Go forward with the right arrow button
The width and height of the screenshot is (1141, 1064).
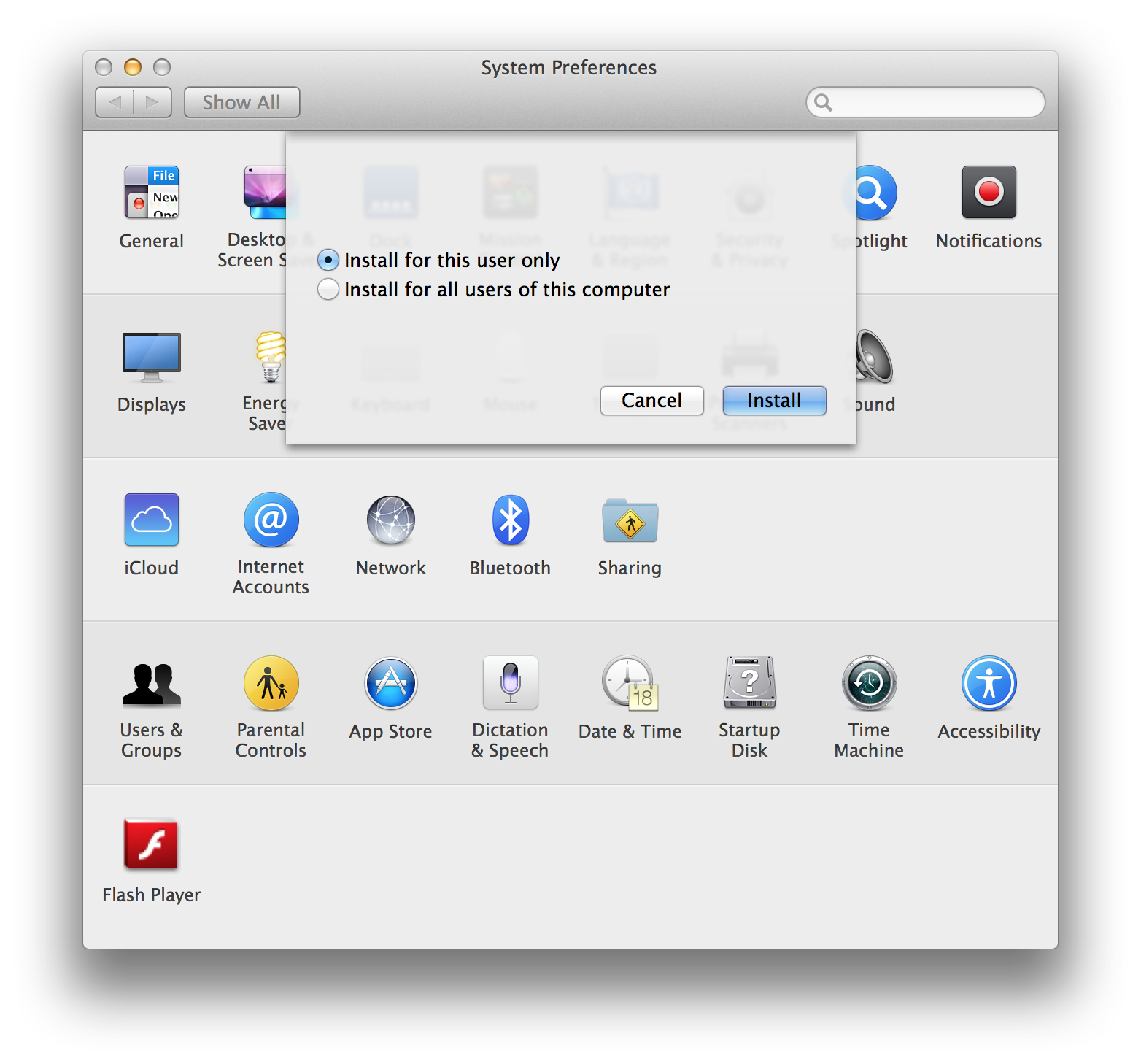point(152,102)
